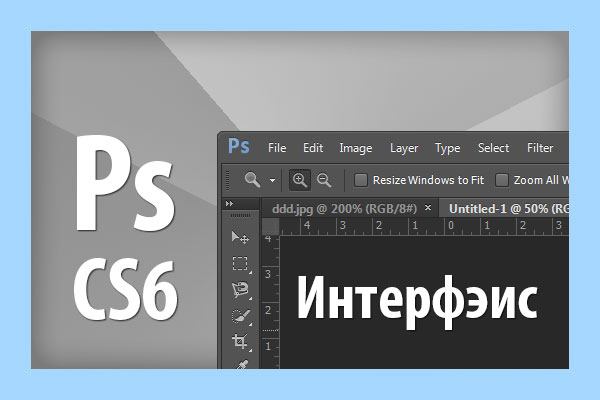
Task: Click the options bar grip handle
Action: 228,180
